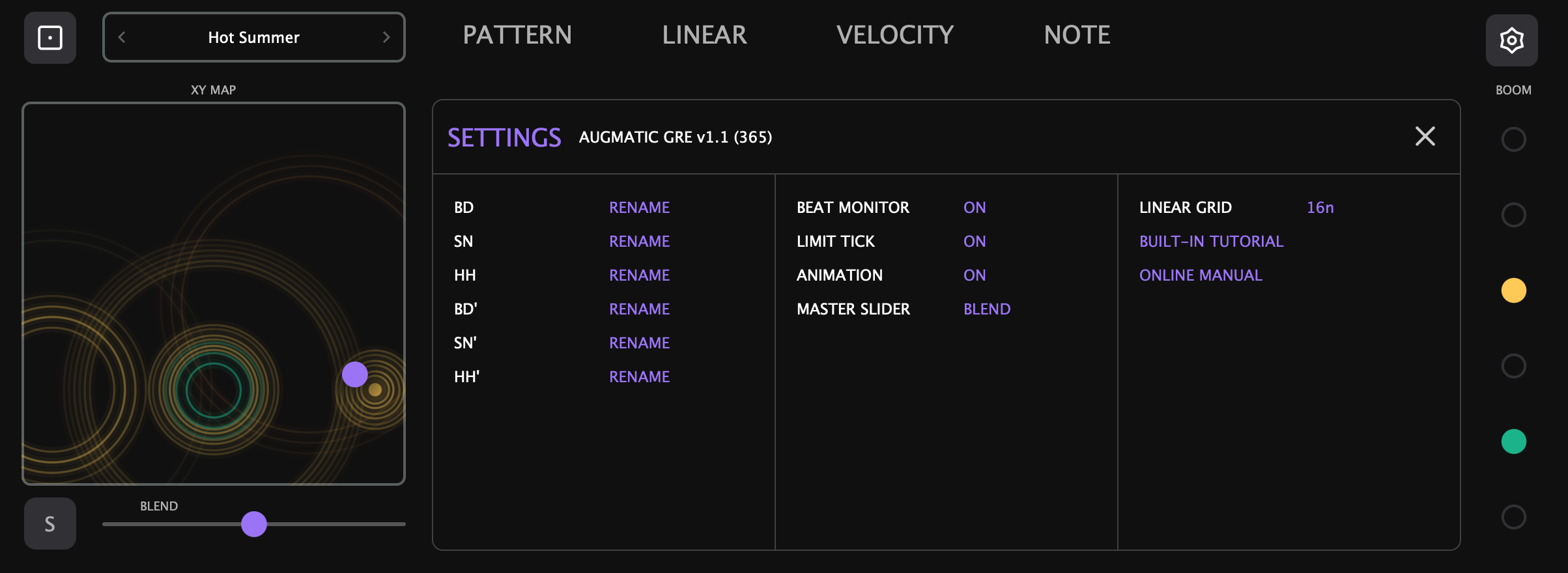Click the topmost empty BOOM circle
This screenshot has height=573, width=1568.
pyautogui.click(x=1514, y=139)
